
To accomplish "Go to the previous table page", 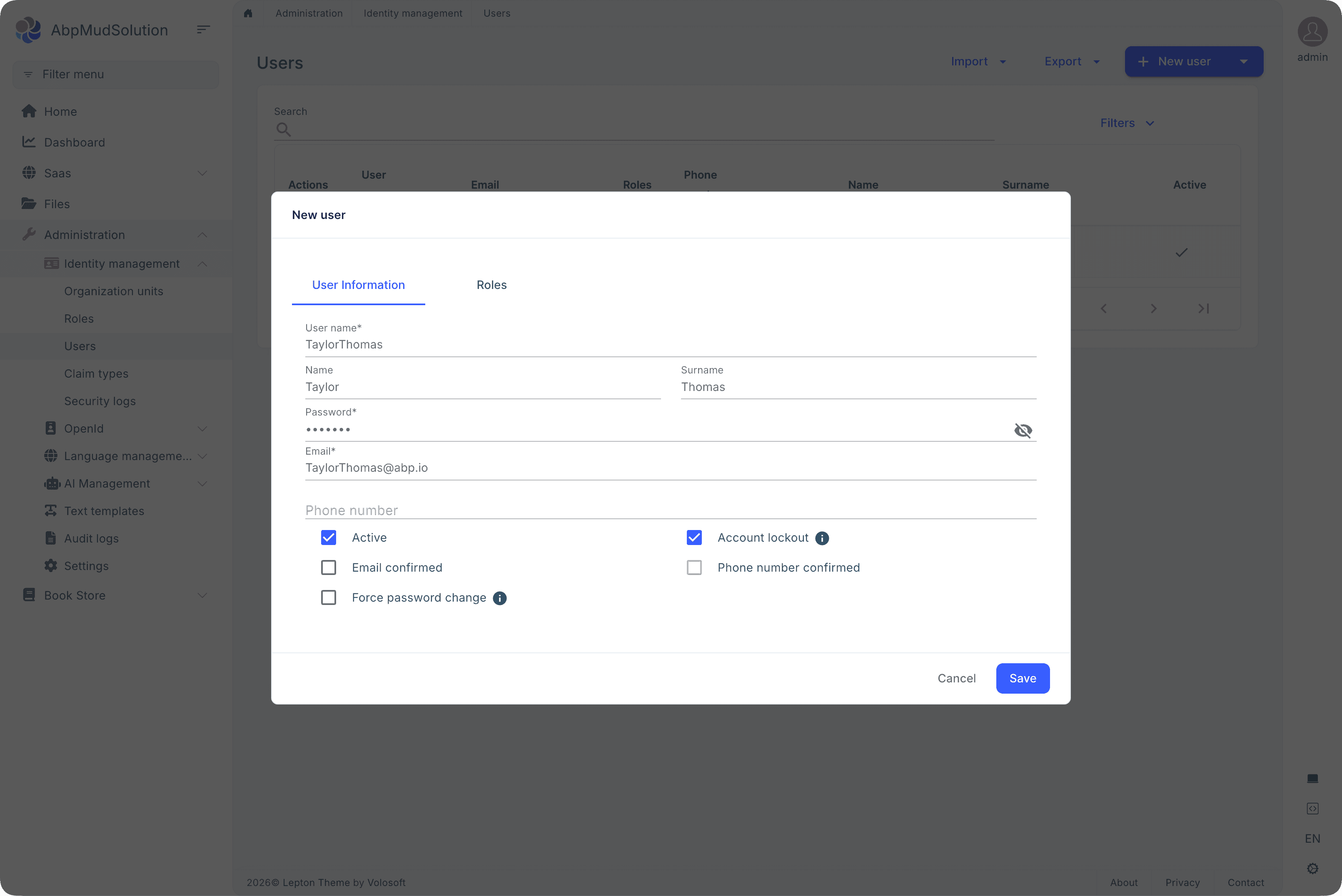I will tap(1104, 309).
